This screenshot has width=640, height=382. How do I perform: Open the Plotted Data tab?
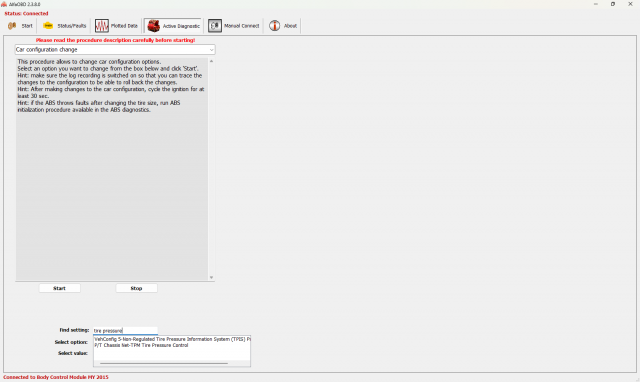(x=117, y=26)
